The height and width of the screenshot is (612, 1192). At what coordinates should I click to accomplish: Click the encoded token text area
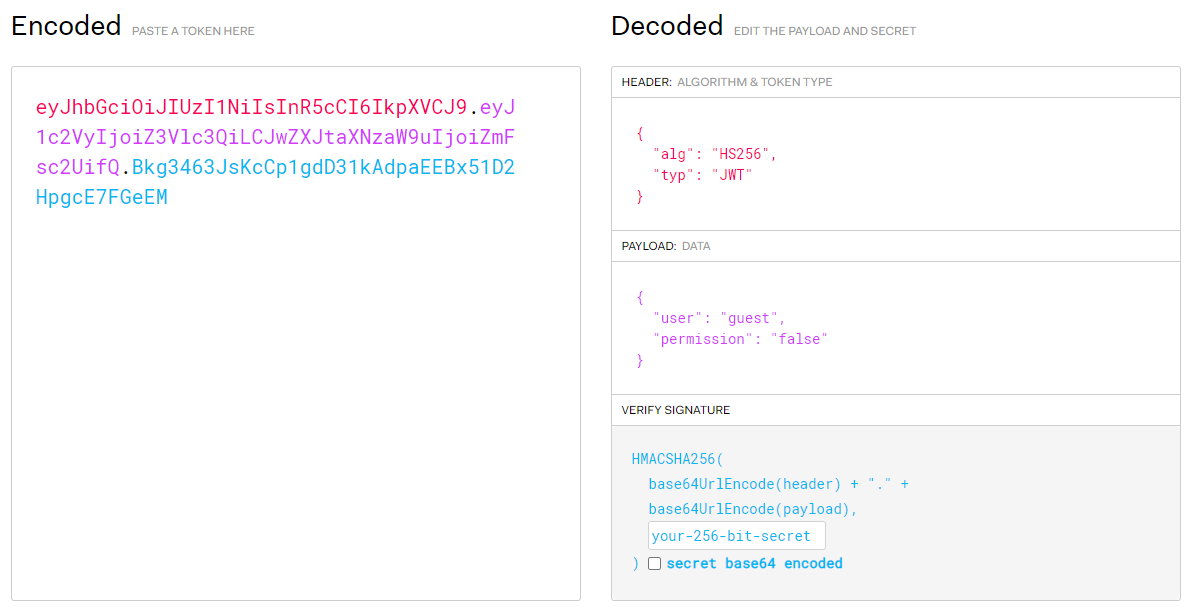296,334
